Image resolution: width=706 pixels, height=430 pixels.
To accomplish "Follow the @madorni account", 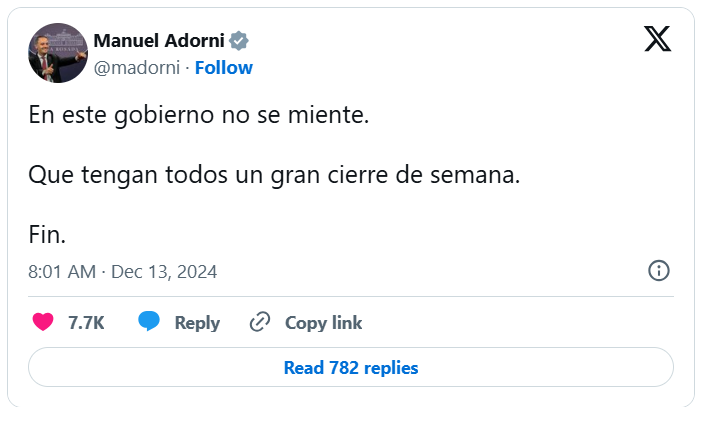I will click(x=223, y=67).
